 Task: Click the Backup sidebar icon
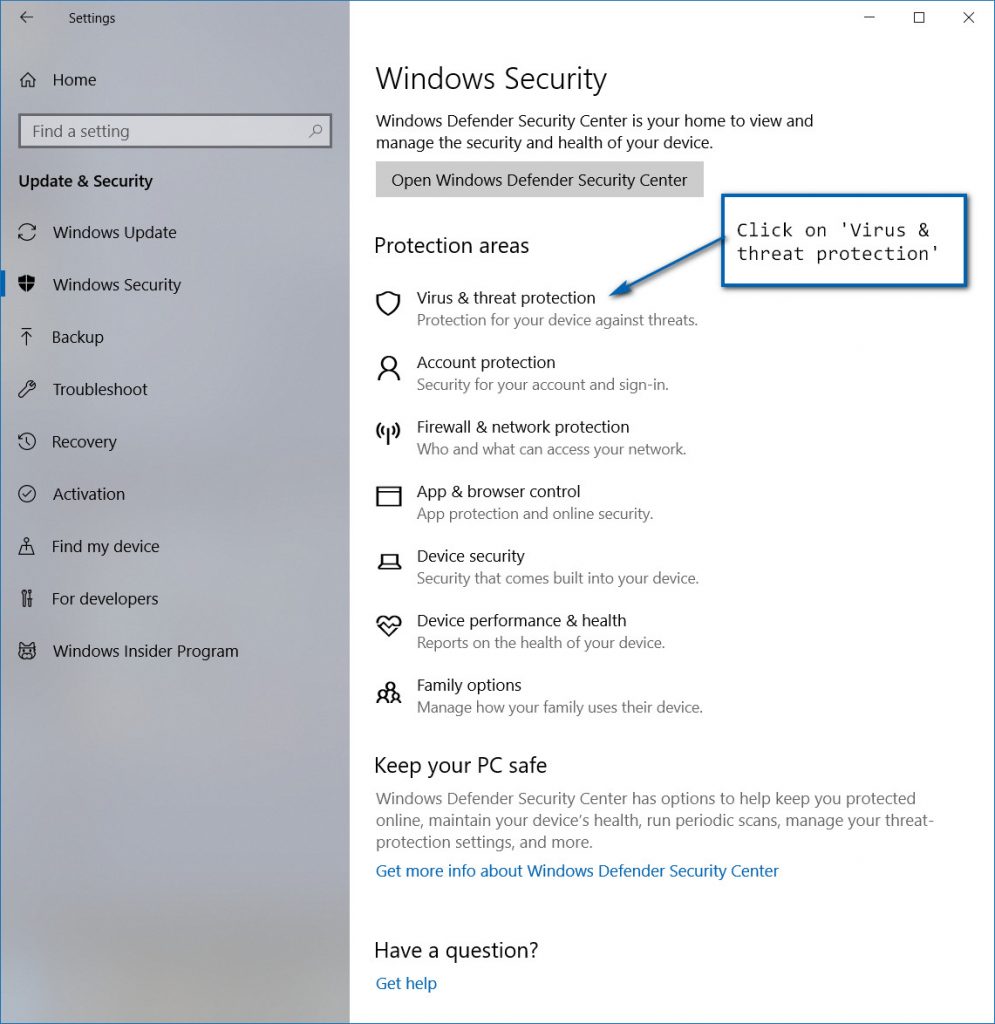25,337
